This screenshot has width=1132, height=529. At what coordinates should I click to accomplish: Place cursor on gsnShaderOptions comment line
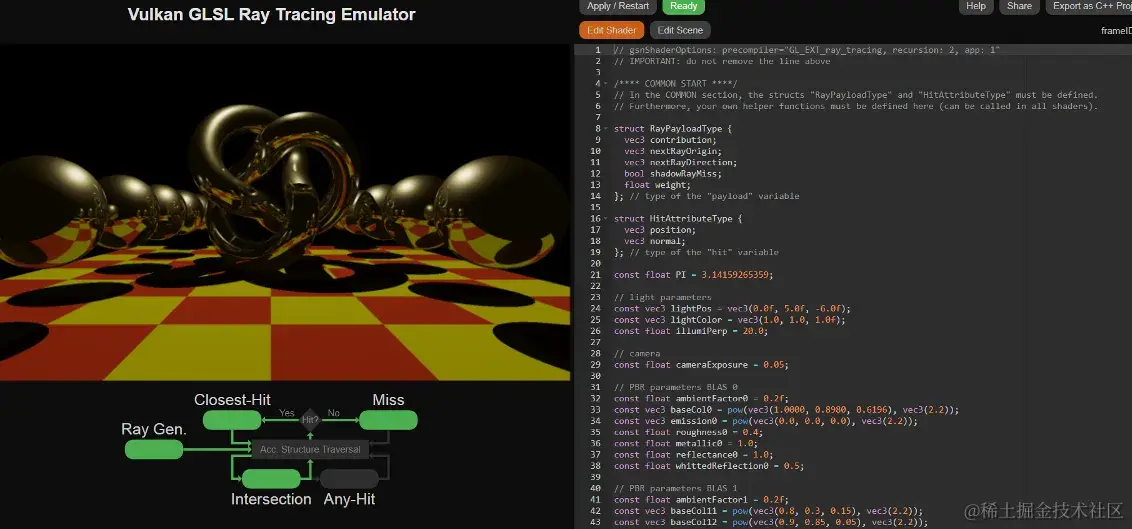pyautogui.click(x=806, y=50)
